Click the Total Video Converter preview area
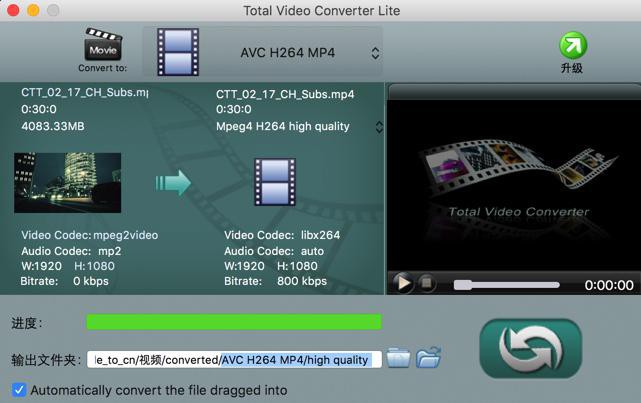The image size is (641, 403). pyautogui.click(x=514, y=185)
